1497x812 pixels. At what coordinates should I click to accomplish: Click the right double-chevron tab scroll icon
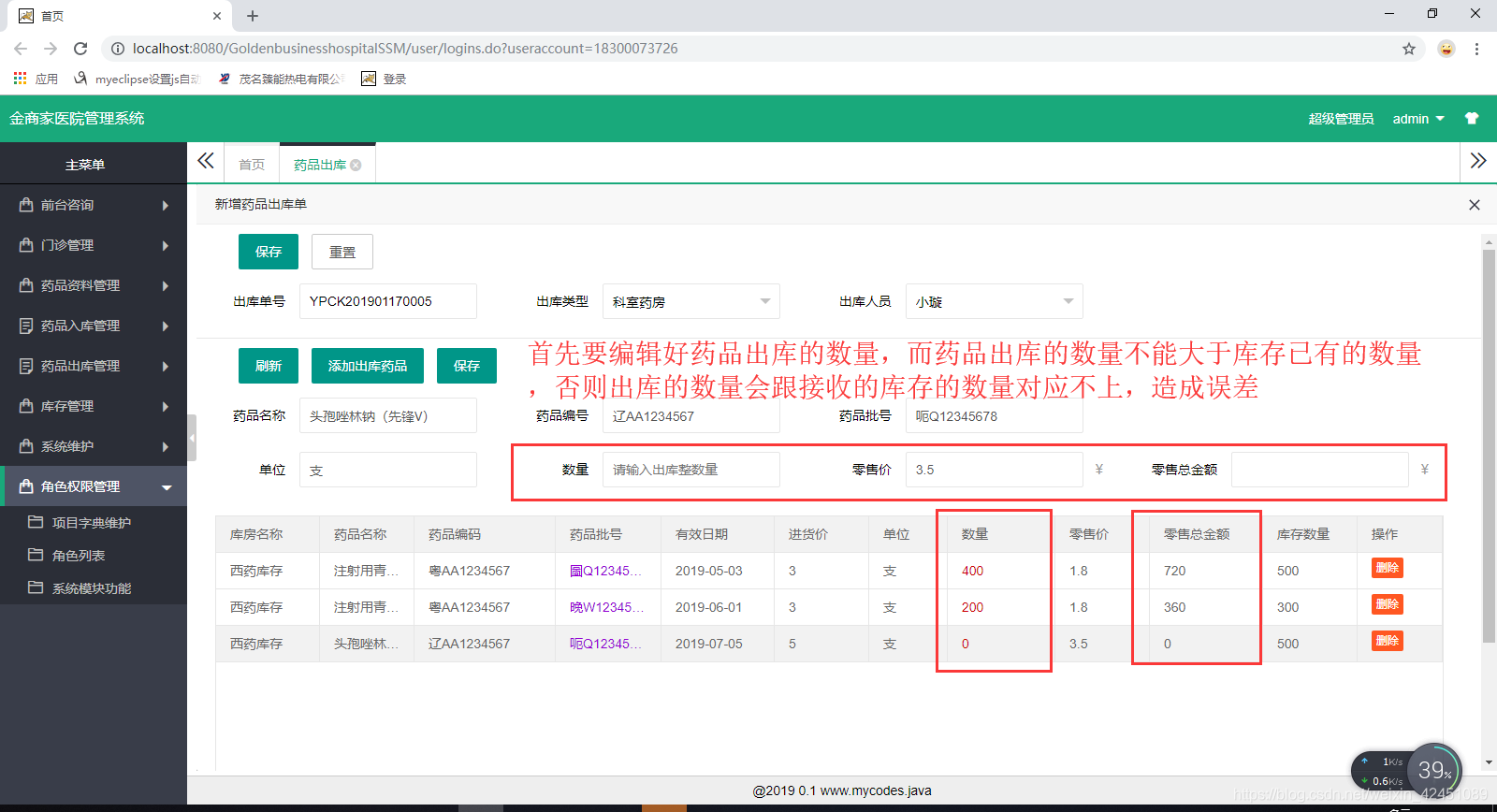point(1478,161)
